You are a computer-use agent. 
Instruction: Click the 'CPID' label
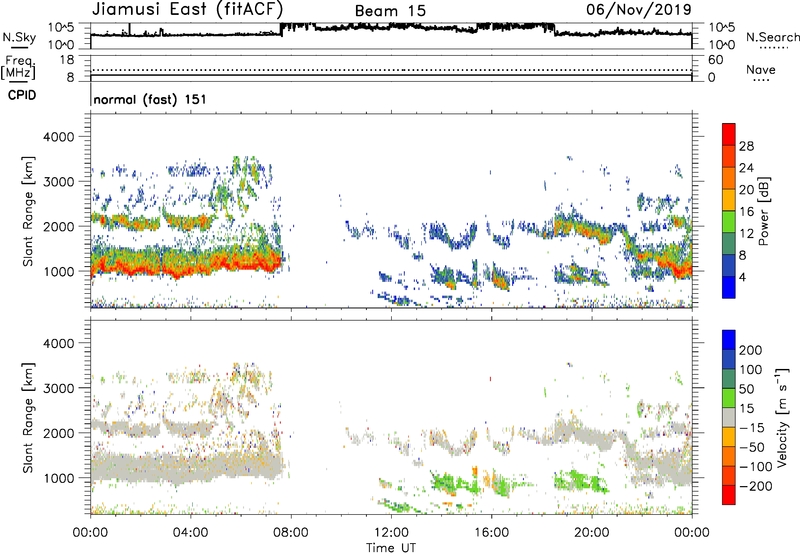click(x=22, y=95)
